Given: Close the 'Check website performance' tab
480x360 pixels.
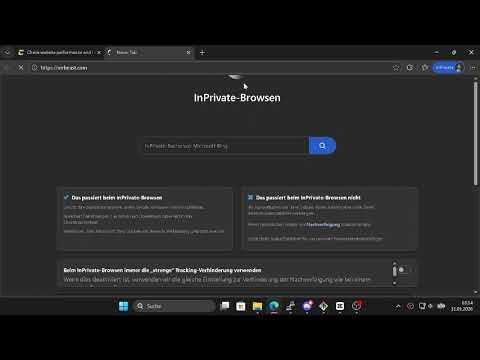Looking at the screenshot, I should [99, 52].
